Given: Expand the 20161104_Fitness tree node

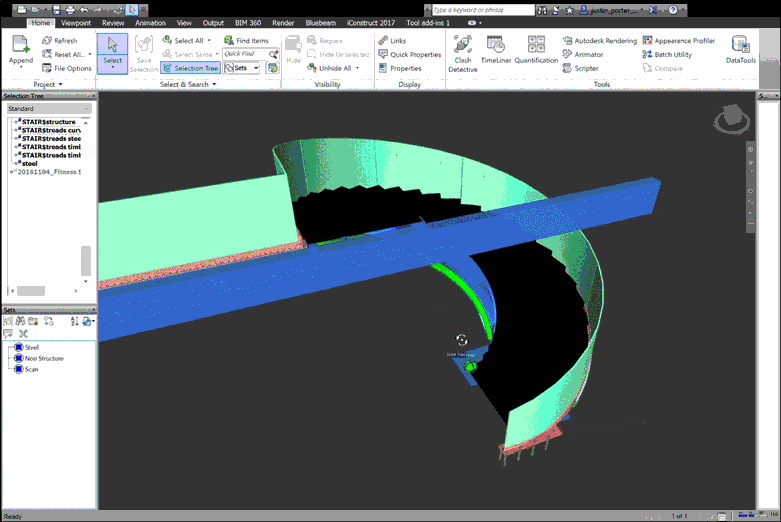Looking at the screenshot, I should [11, 172].
